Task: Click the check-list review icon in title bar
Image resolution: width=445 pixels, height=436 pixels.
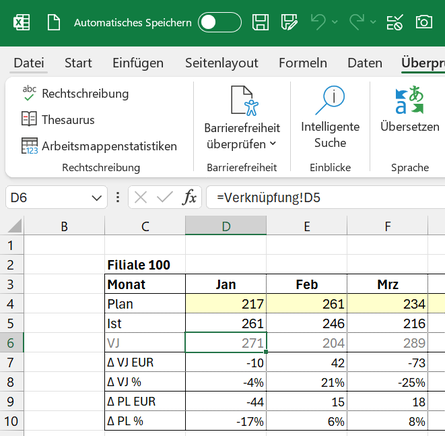Action: coord(395,23)
